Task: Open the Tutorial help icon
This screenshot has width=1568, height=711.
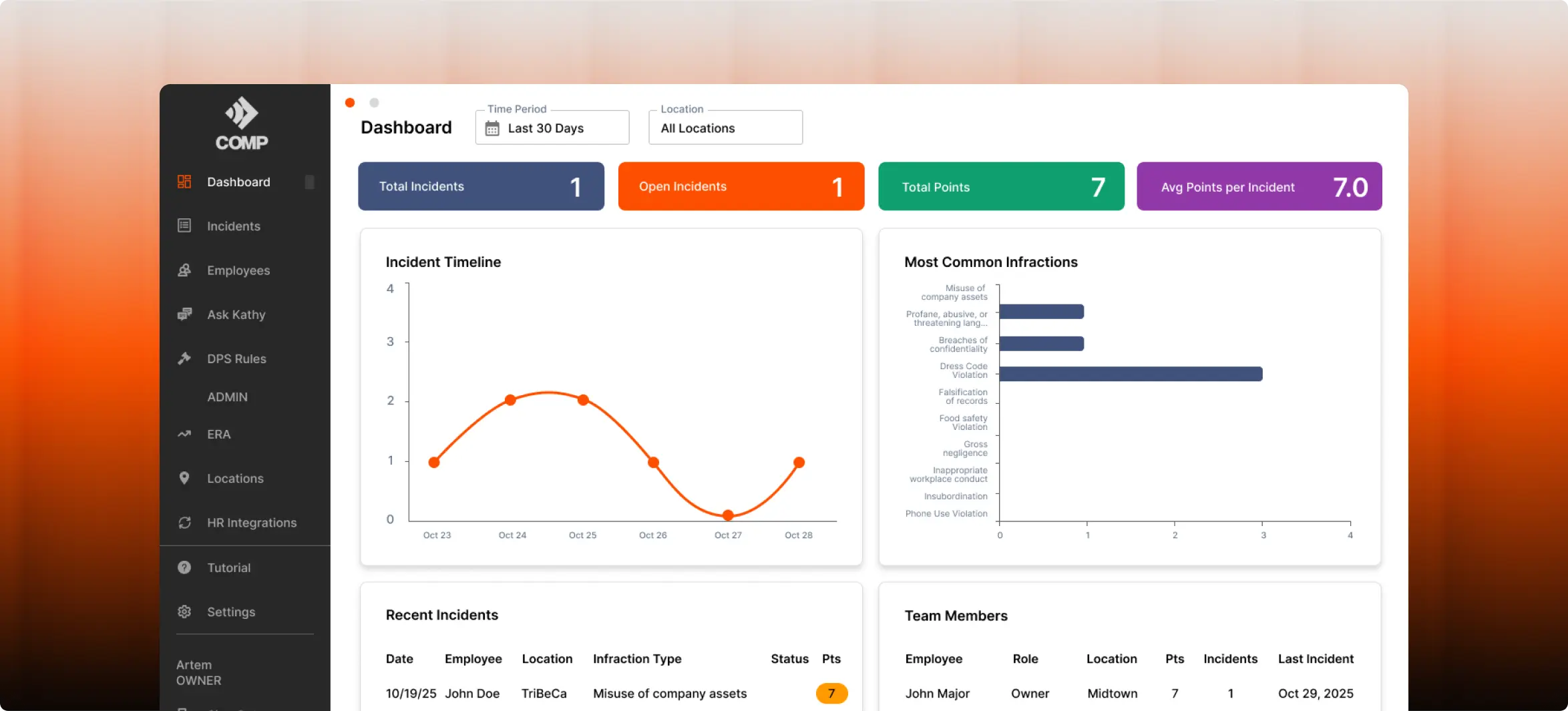Action: pos(184,567)
